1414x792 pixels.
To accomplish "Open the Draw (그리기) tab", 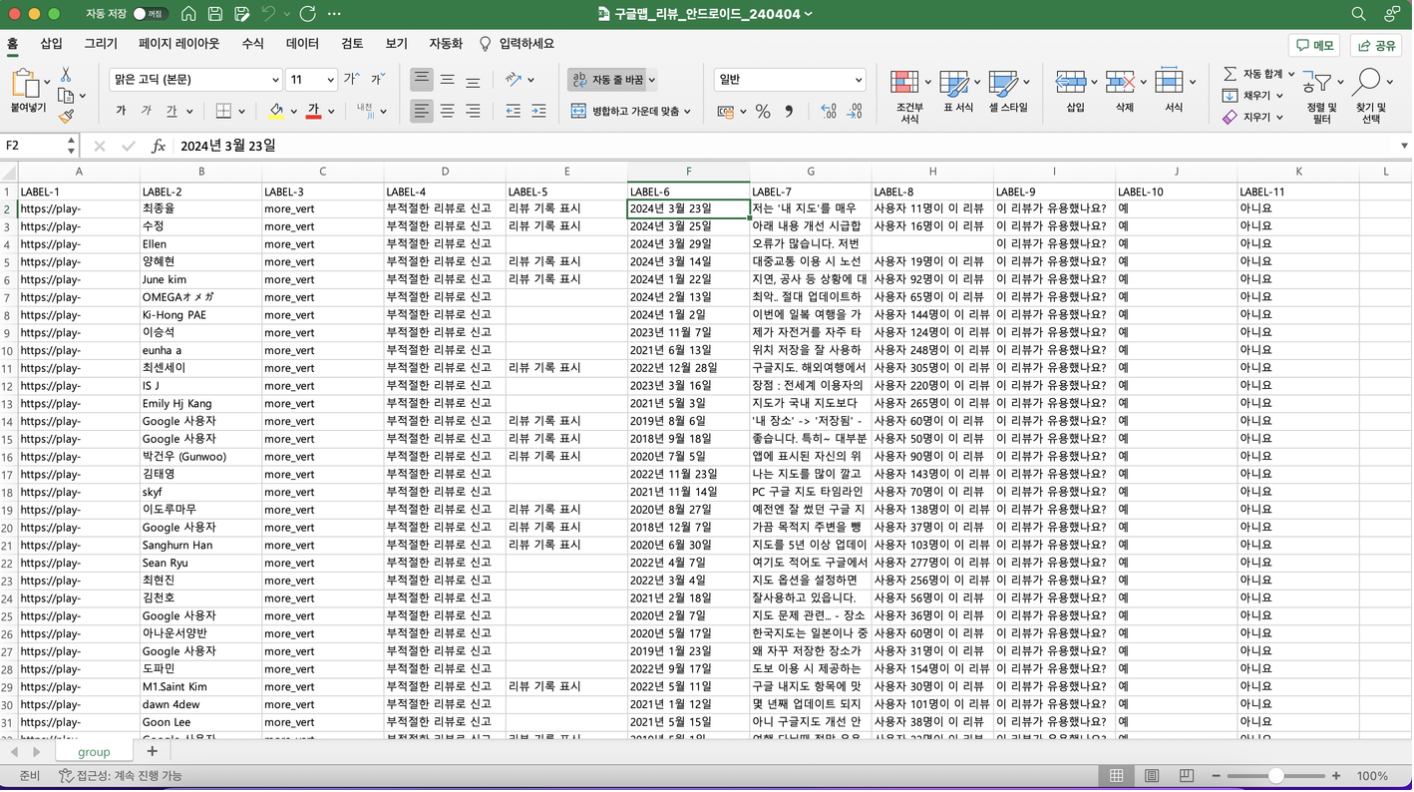I will [101, 44].
